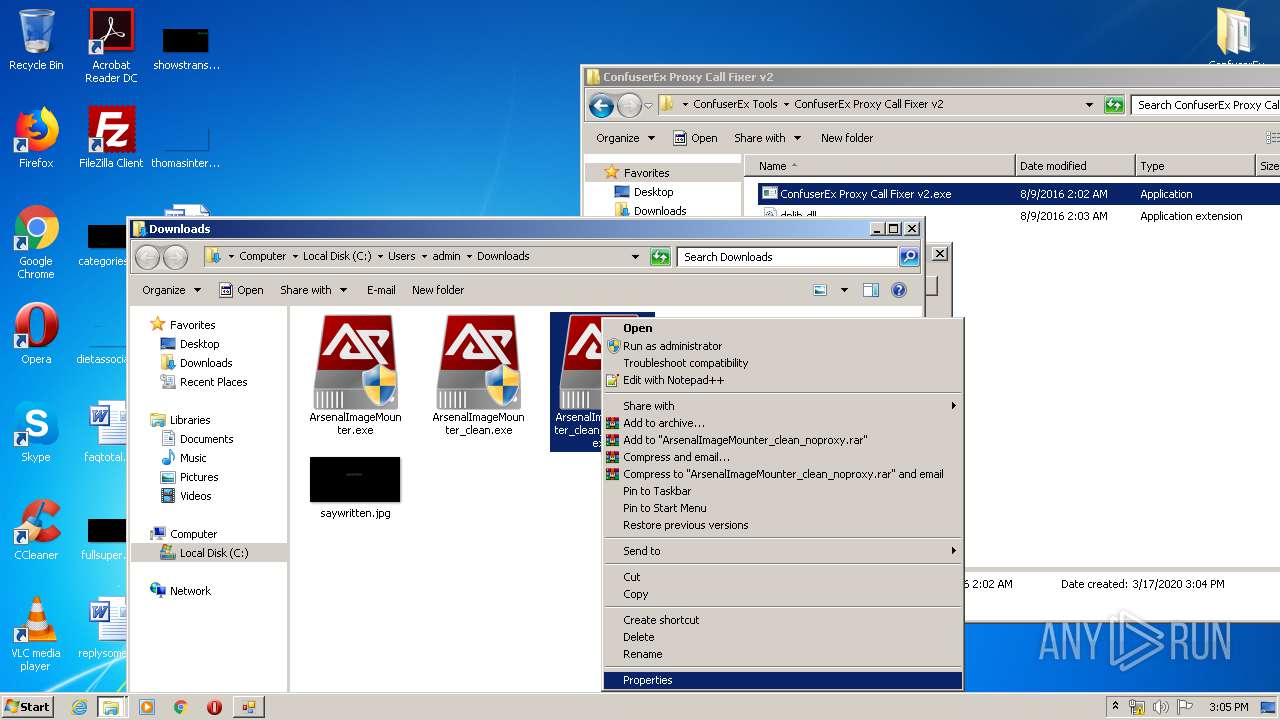Screen dimensions: 1280x720
Task: Choose Add to archive... in context menu
Action: click(783, 423)
